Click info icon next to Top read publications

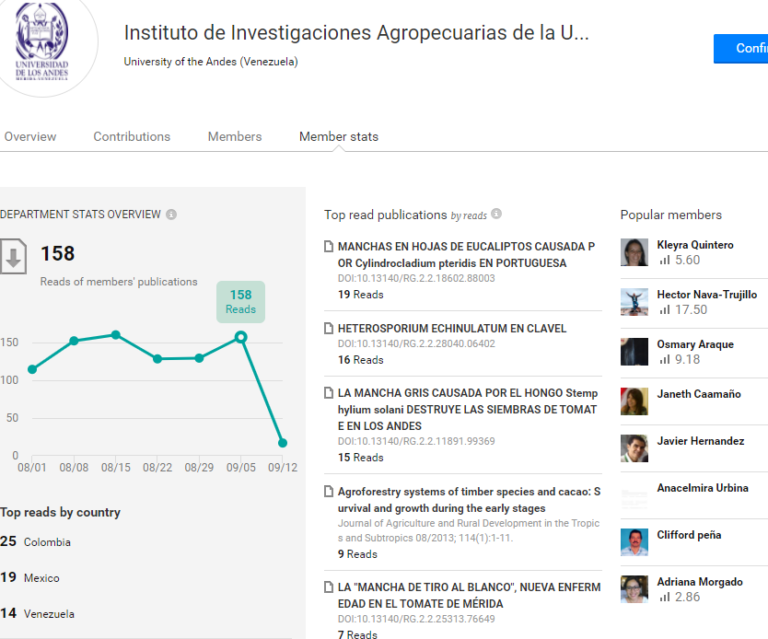pos(496,213)
